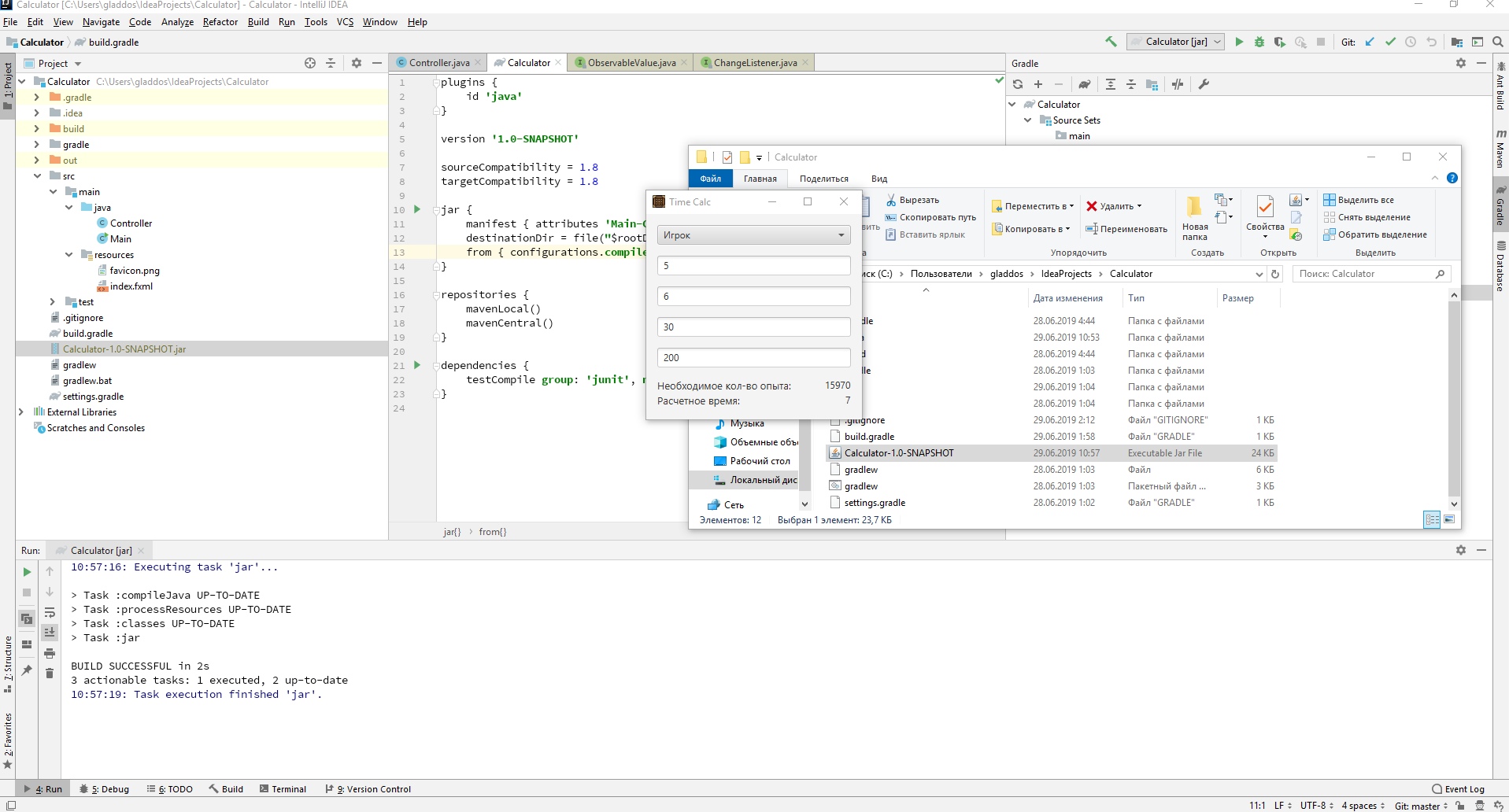Viewport: 1509px width, 812px height.
Task: Open Gradle settings wrench icon
Action: point(1204,84)
